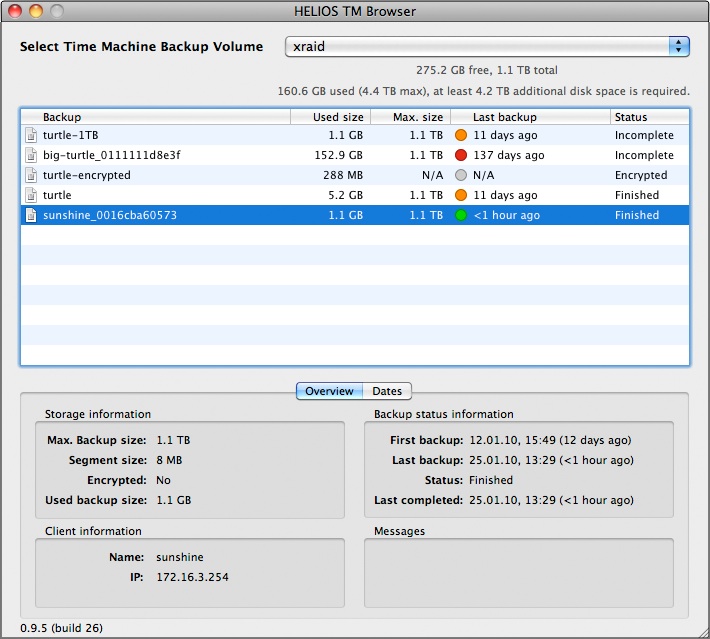Sort list by Backup column header

(x=150, y=117)
